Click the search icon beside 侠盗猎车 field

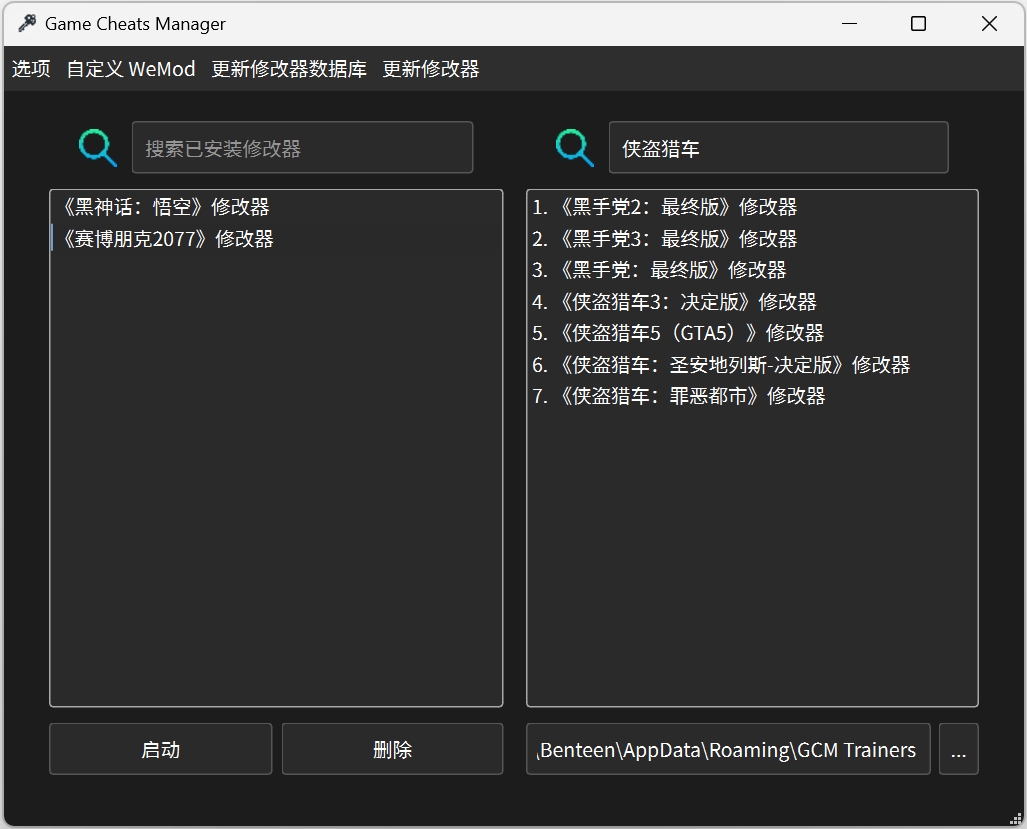point(574,148)
